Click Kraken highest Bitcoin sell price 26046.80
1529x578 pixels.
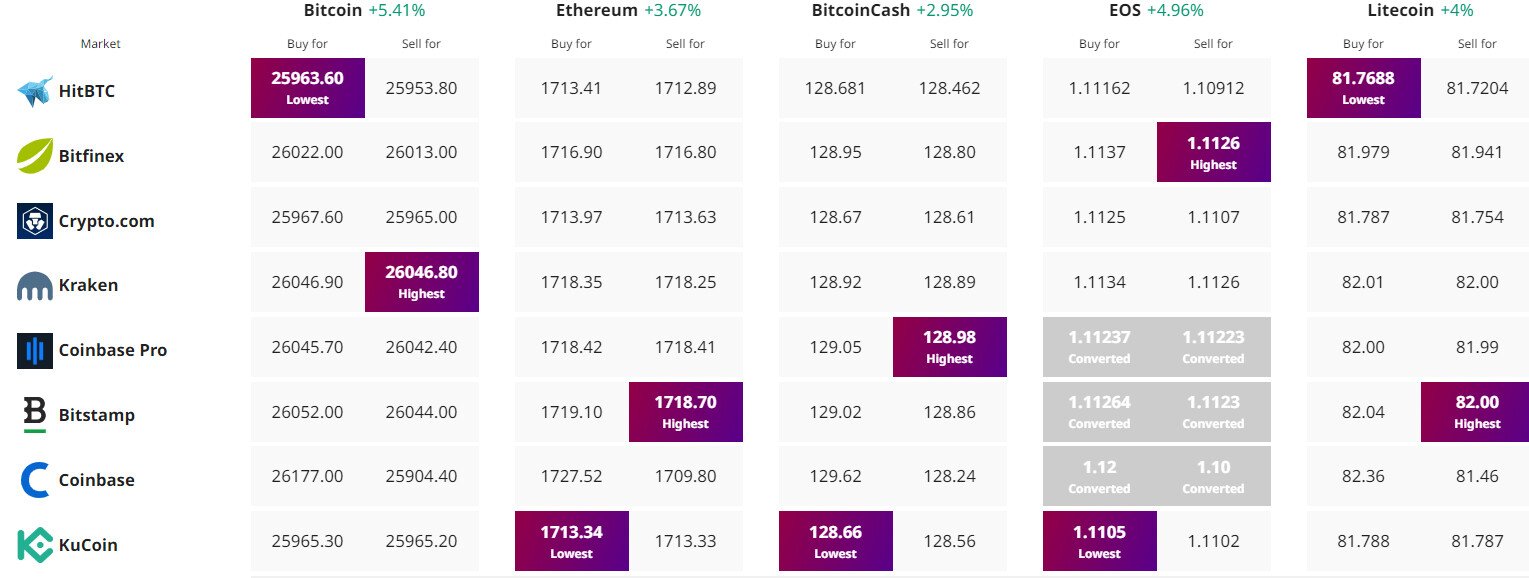[422, 282]
